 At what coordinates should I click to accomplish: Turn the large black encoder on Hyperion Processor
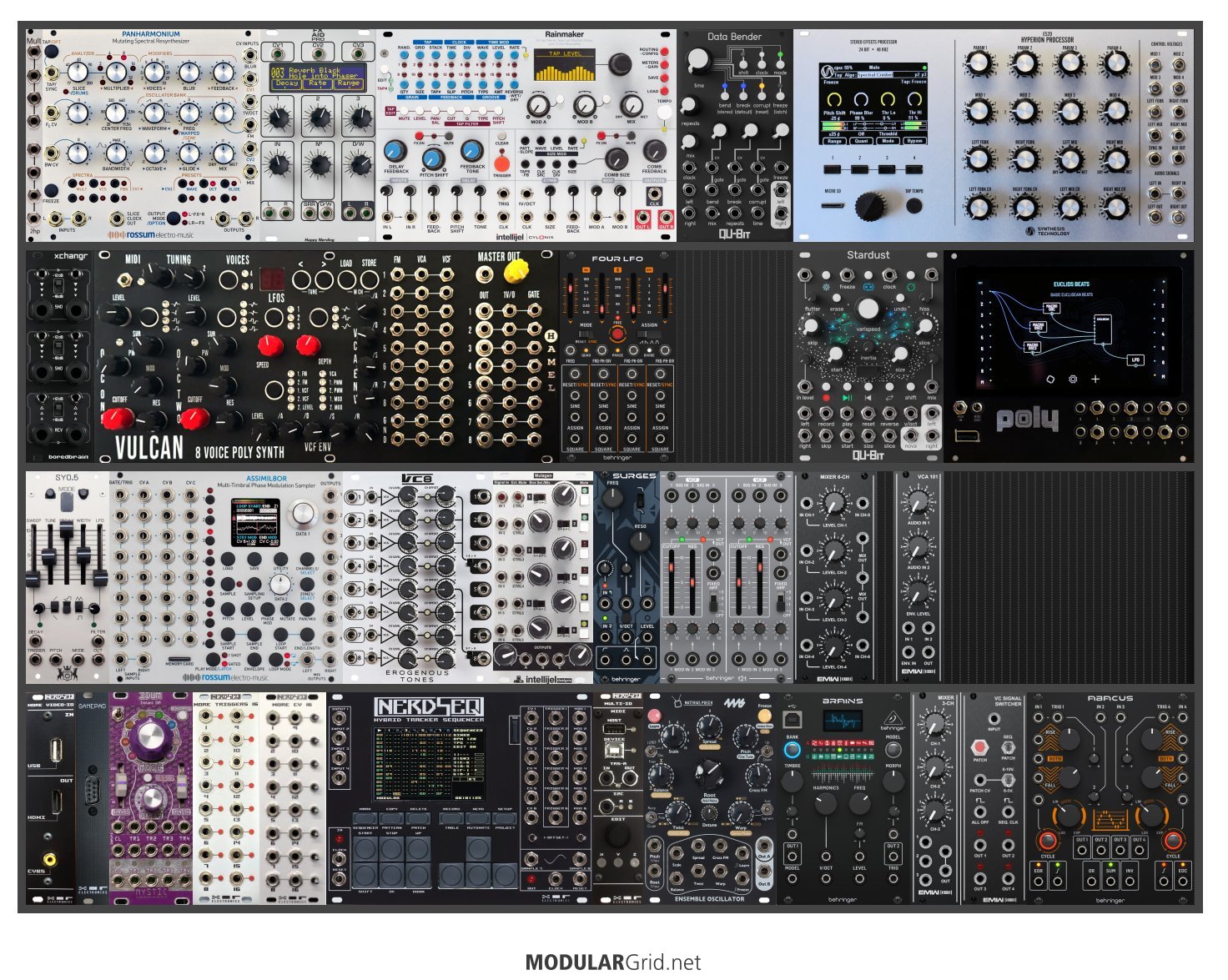click(872, 205)
